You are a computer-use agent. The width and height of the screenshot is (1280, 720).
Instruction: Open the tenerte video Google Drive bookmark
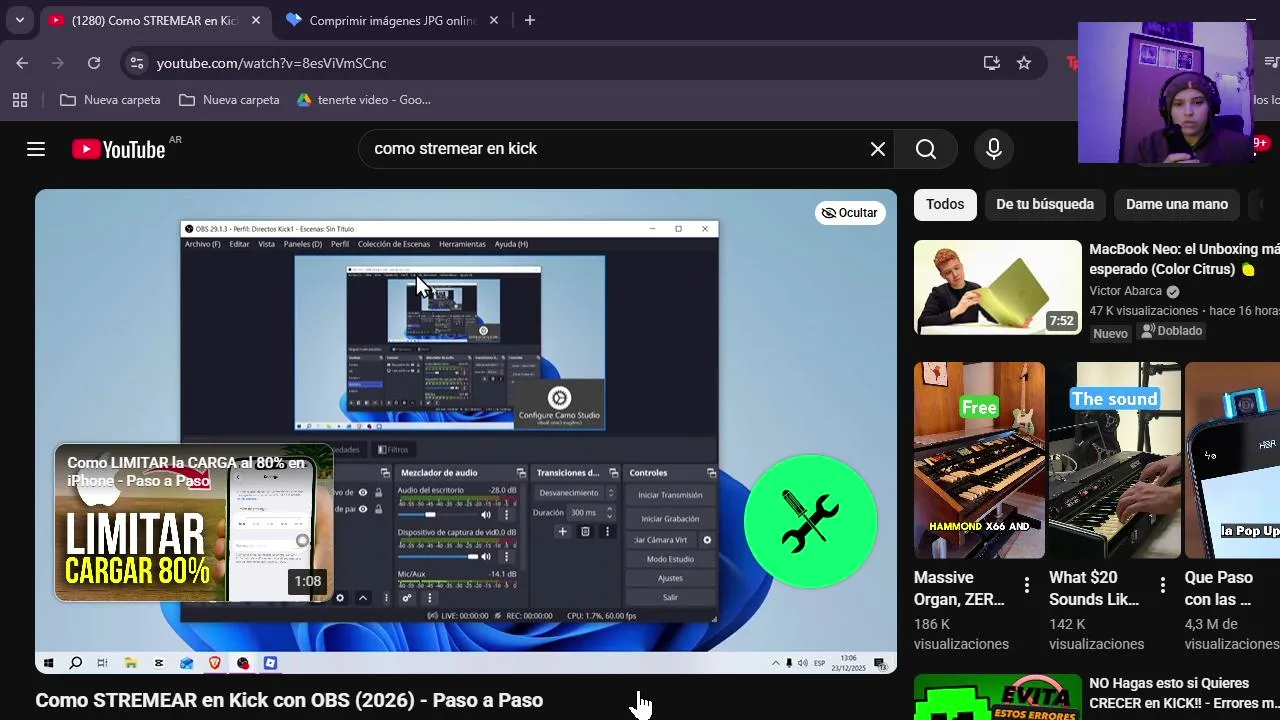pos(364,100)
